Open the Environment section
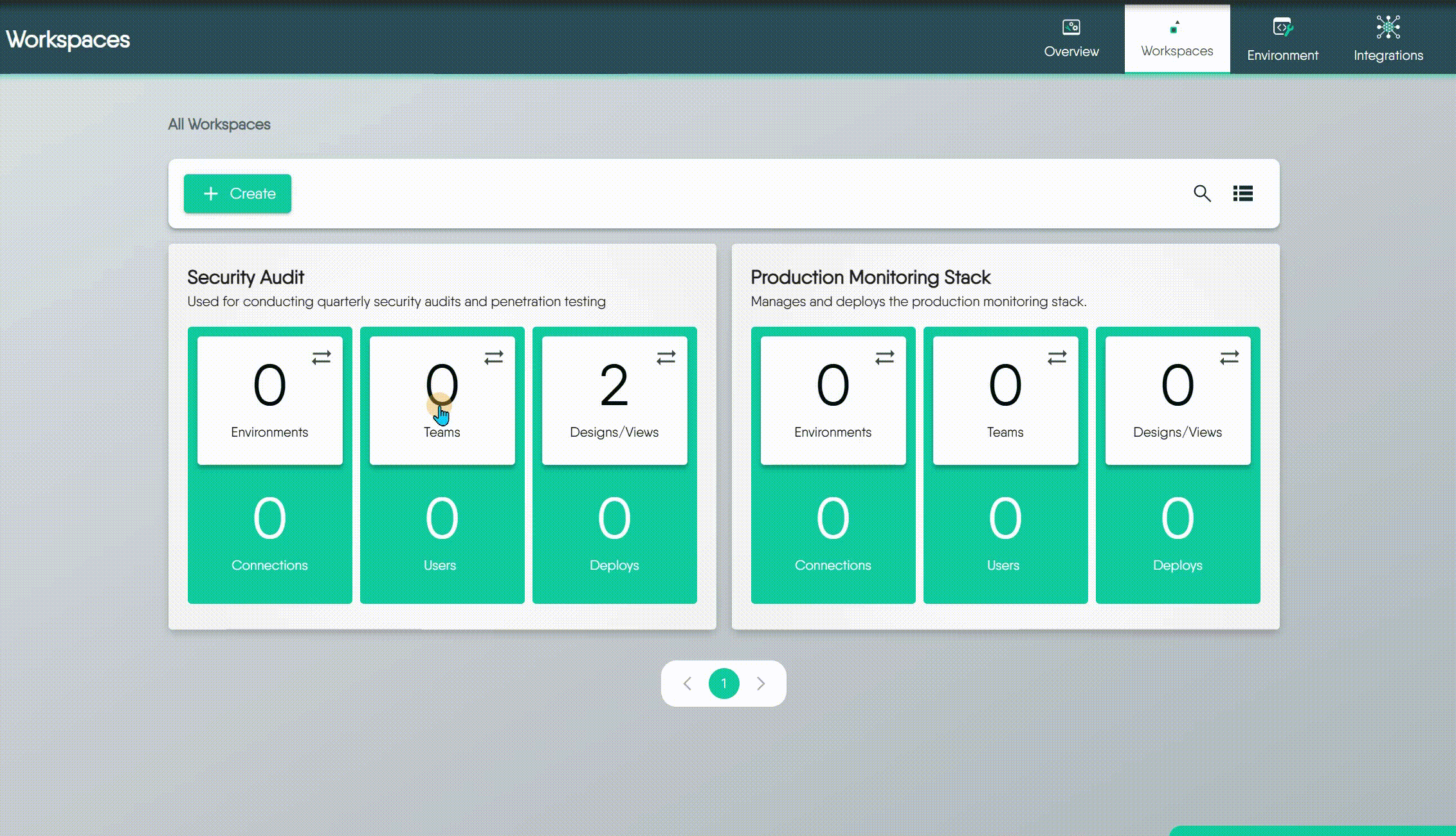This screenshot has width=1456, height=836. click(x=1282, y=39)
